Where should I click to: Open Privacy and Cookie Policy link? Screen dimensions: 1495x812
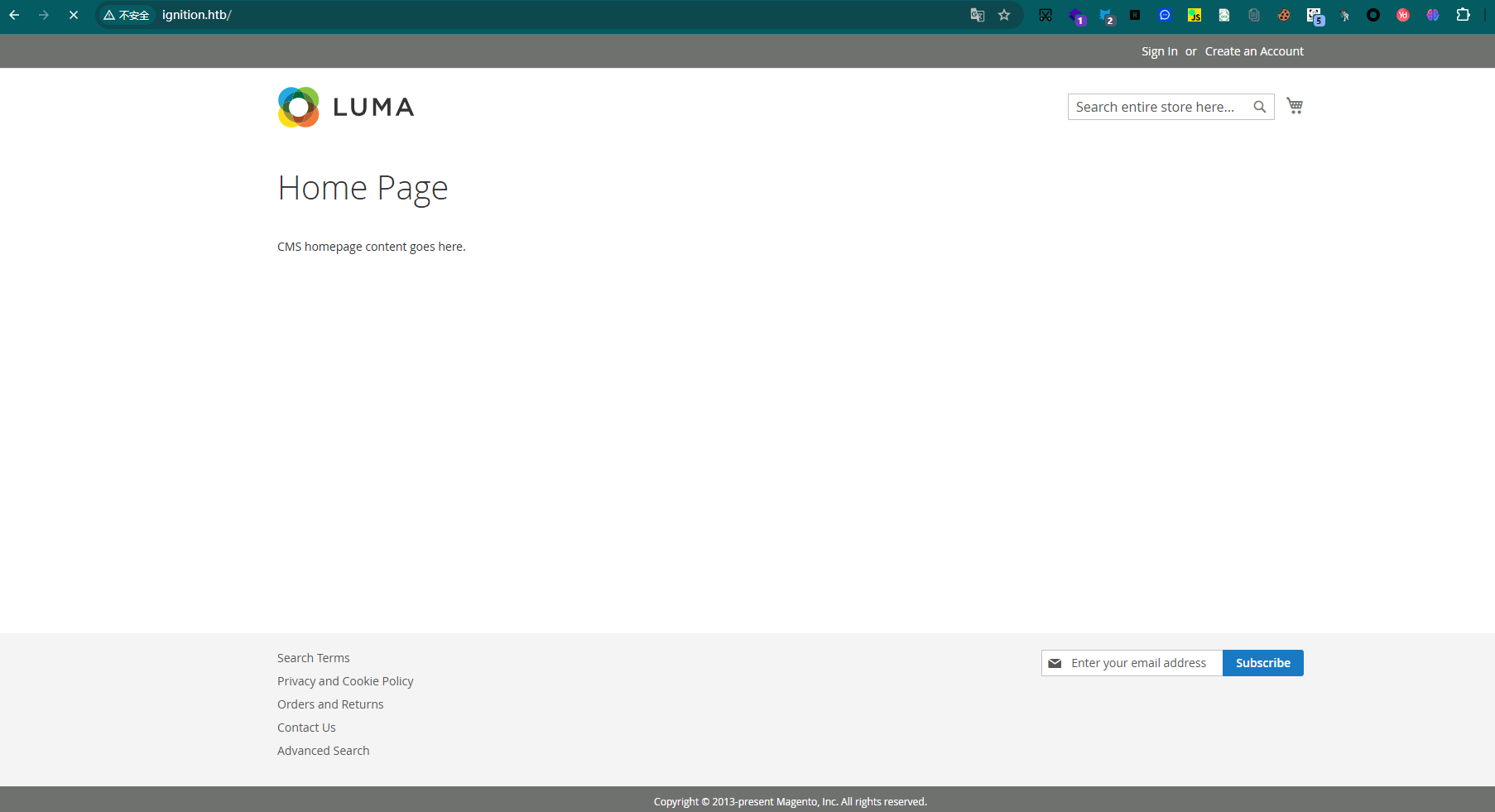(x=345, y=681)
